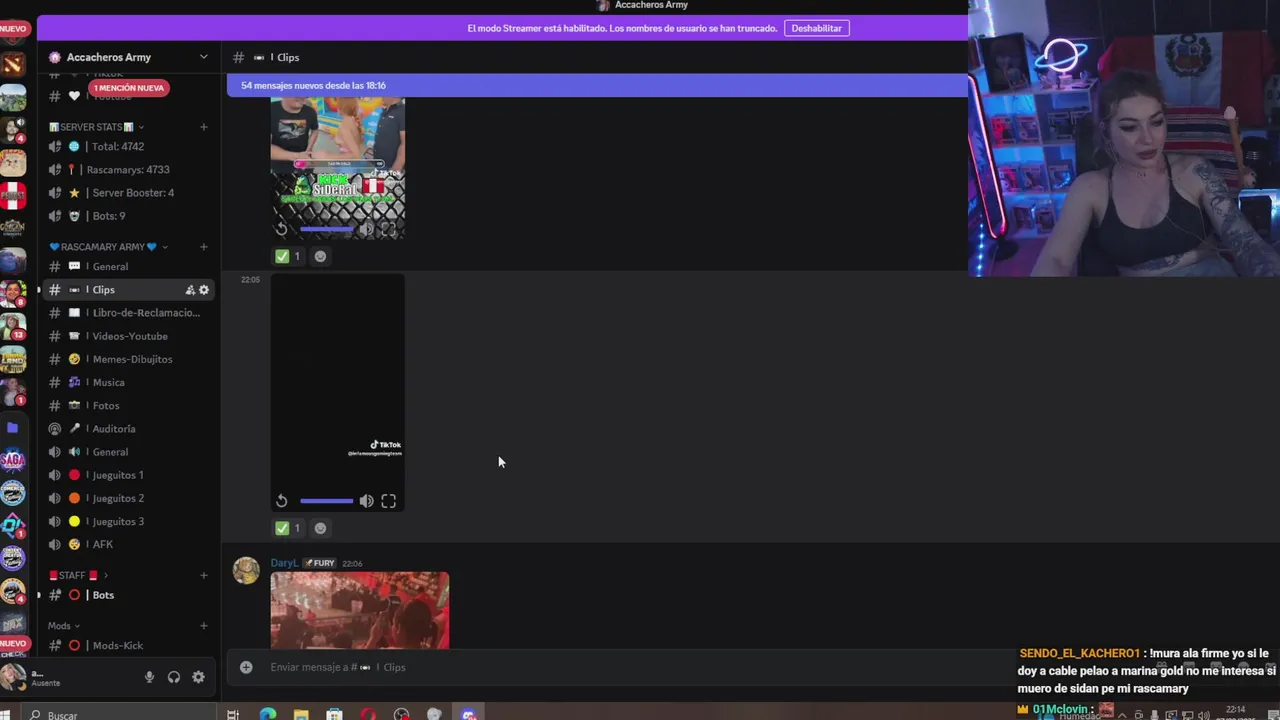Open the server folder icon
Image resolution: width=1280 pixels, height=720 pixels.
click(x=13, y=427)
